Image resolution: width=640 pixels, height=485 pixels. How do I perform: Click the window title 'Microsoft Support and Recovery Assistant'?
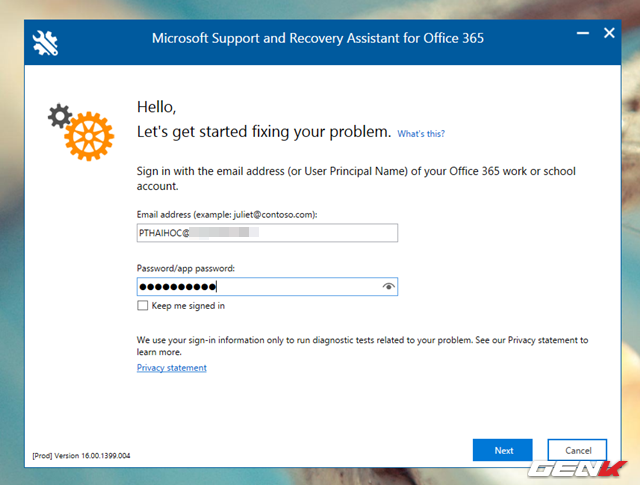click(318, 38)
